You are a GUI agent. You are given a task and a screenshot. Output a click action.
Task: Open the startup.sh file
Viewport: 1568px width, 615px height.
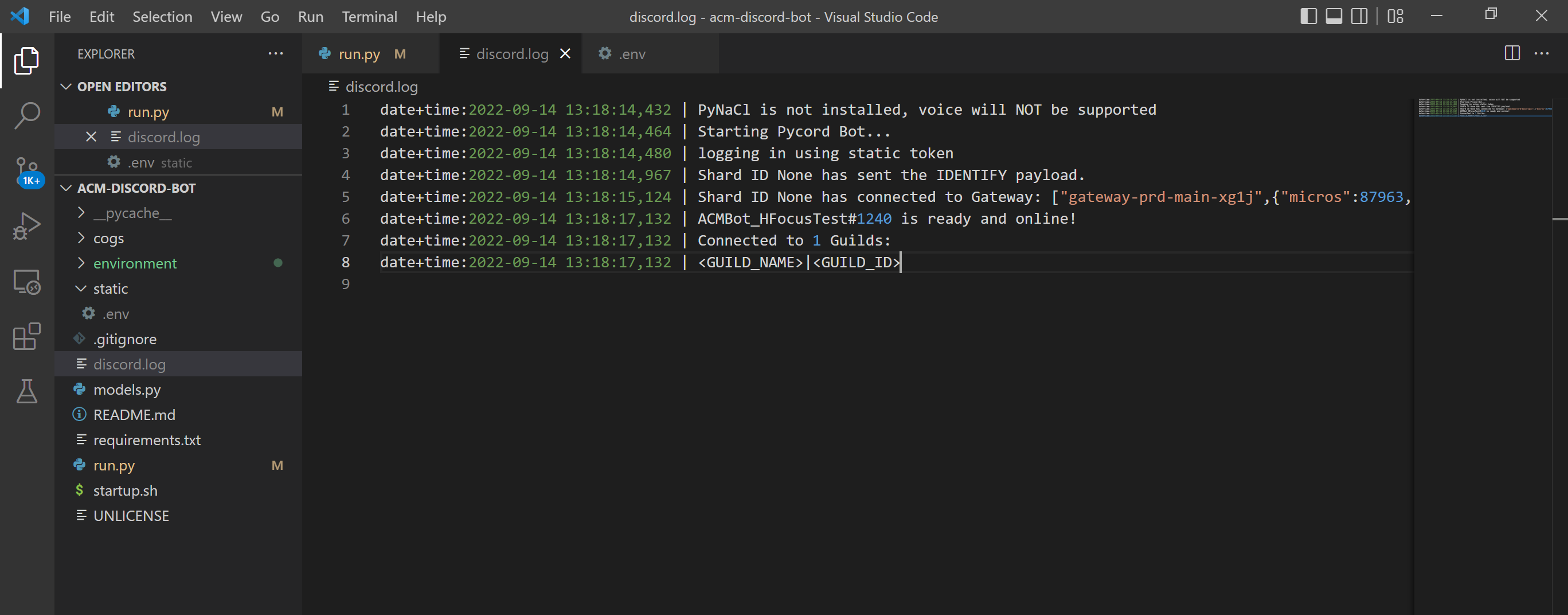(x=178, y=491)
